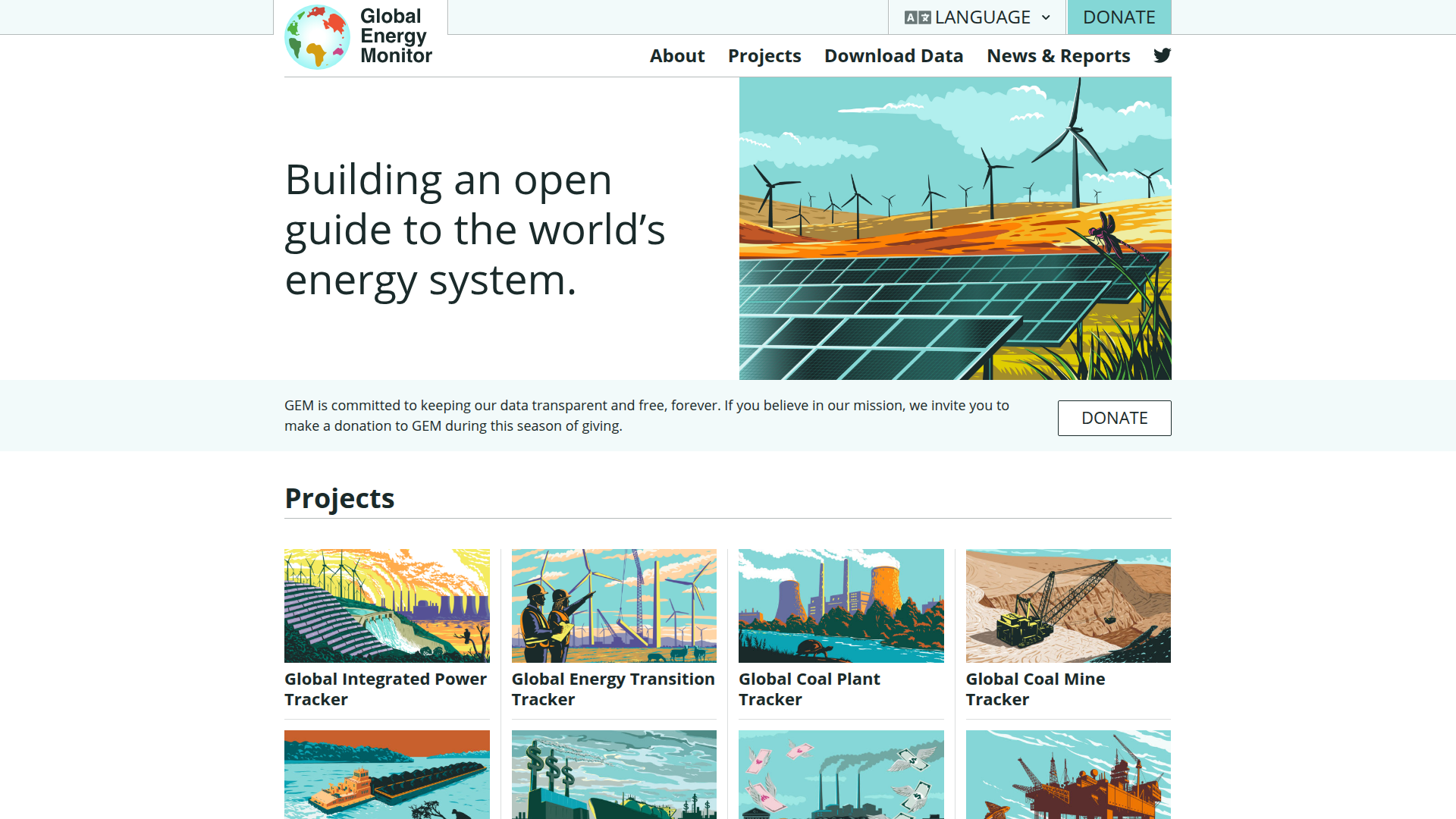Click the Projects section heading

click(x=340, y=499)
